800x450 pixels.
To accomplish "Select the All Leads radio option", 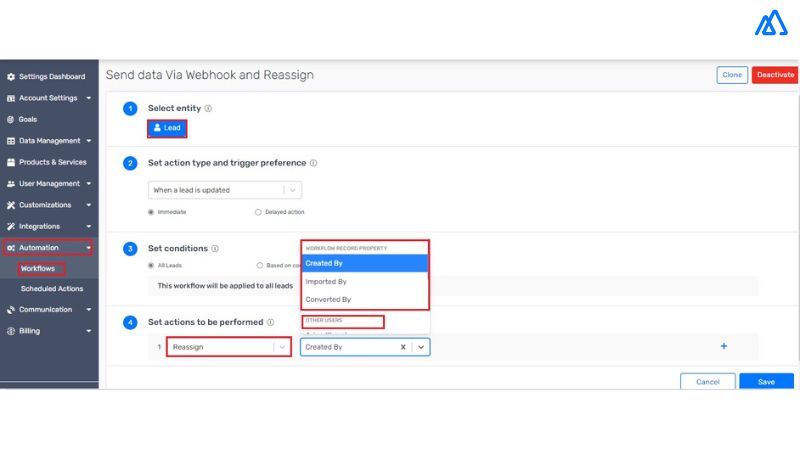I will coord(151,265).
